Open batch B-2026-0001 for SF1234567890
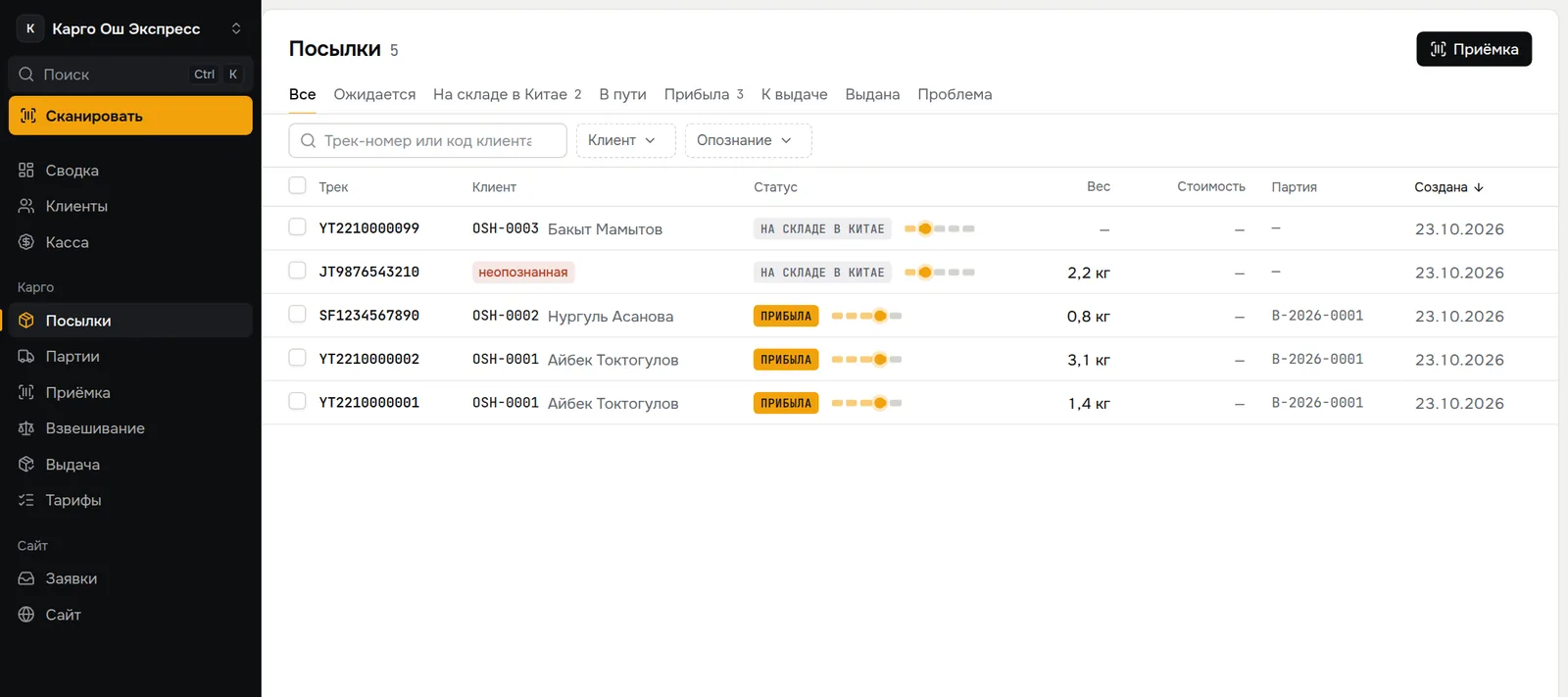Image resolution: width=1568 pixels, height=697 pixels. [x=1317, y=316]
